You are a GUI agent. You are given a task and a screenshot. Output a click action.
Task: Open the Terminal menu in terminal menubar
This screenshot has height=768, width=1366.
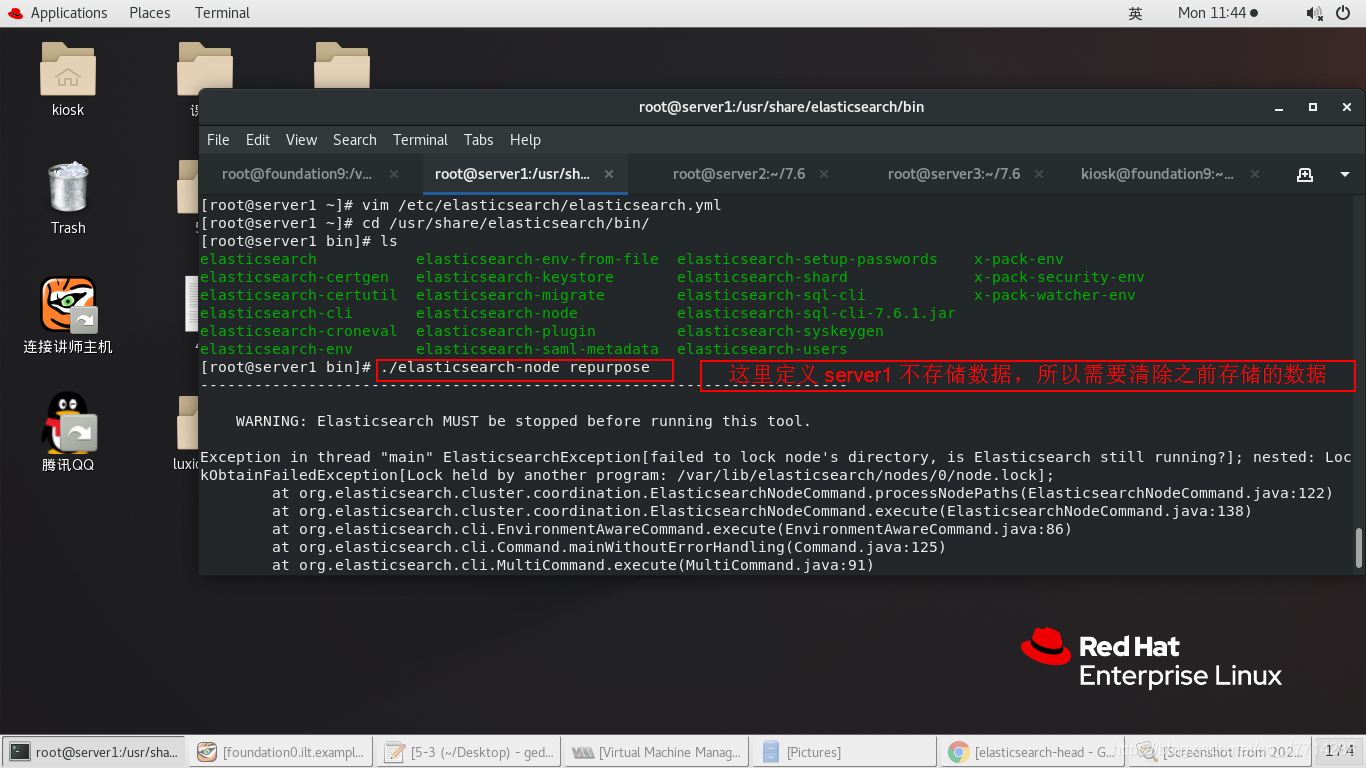[x=420, y=140]
